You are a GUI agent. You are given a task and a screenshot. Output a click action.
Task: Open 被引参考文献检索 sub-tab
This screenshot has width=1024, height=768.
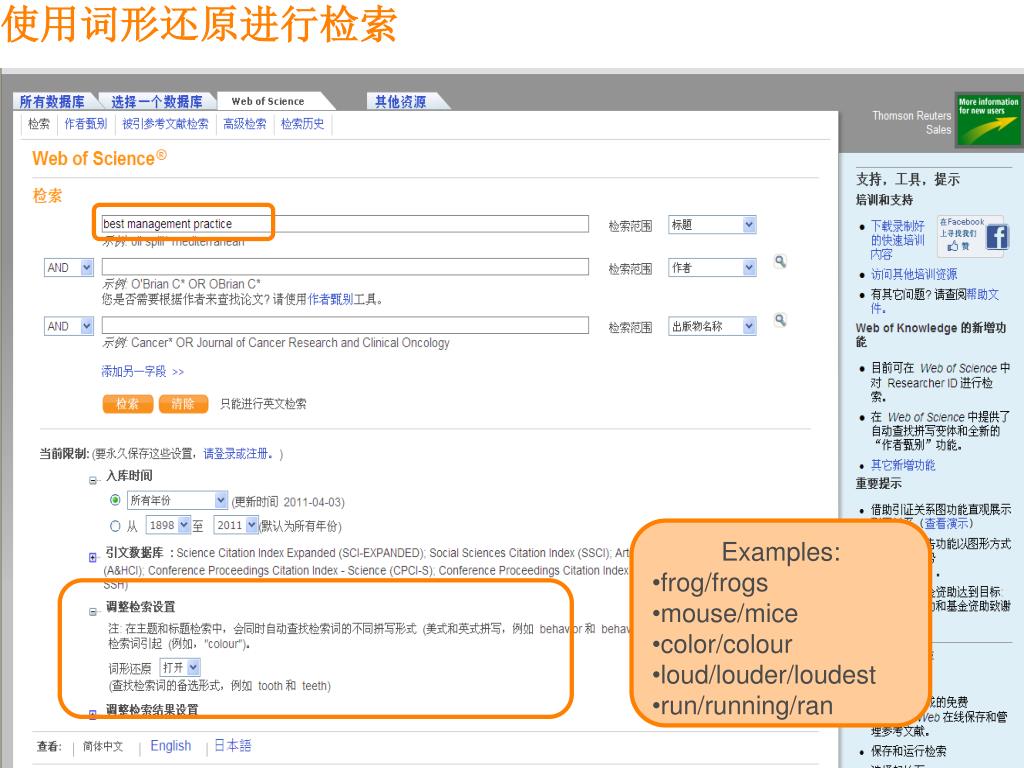[x=165, y=123]
